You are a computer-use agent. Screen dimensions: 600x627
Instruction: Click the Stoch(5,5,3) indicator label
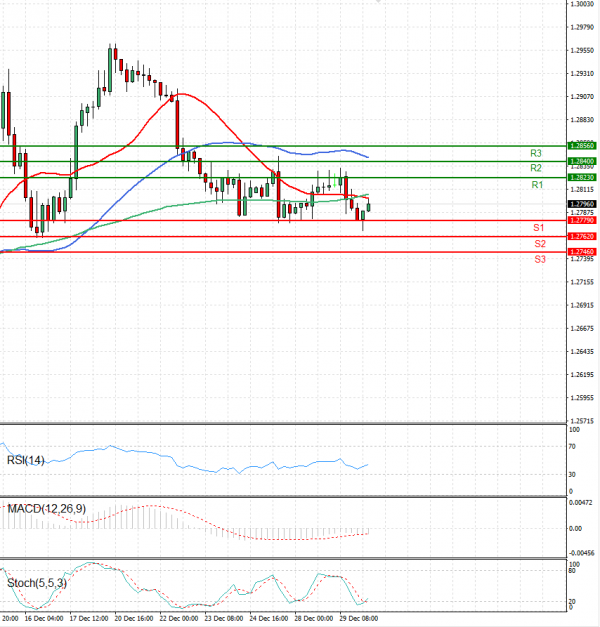pyautogui.click(x=39, y=581)
